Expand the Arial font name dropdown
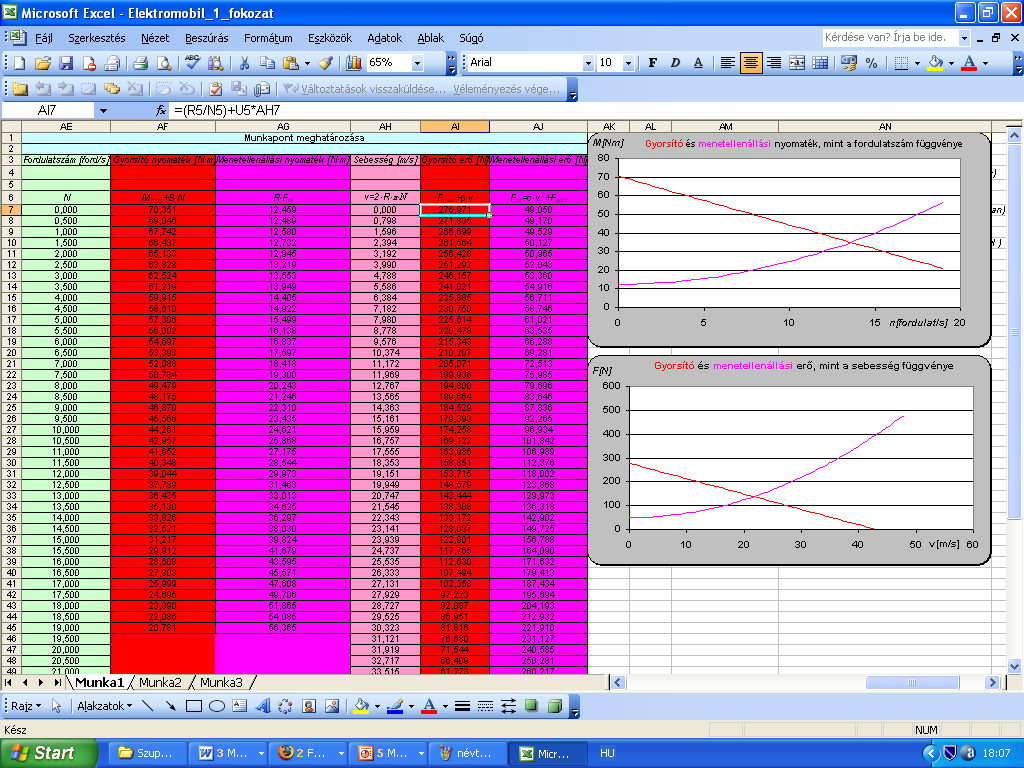The height and width of the screenshot is (768, 1024). pos(588,63)
